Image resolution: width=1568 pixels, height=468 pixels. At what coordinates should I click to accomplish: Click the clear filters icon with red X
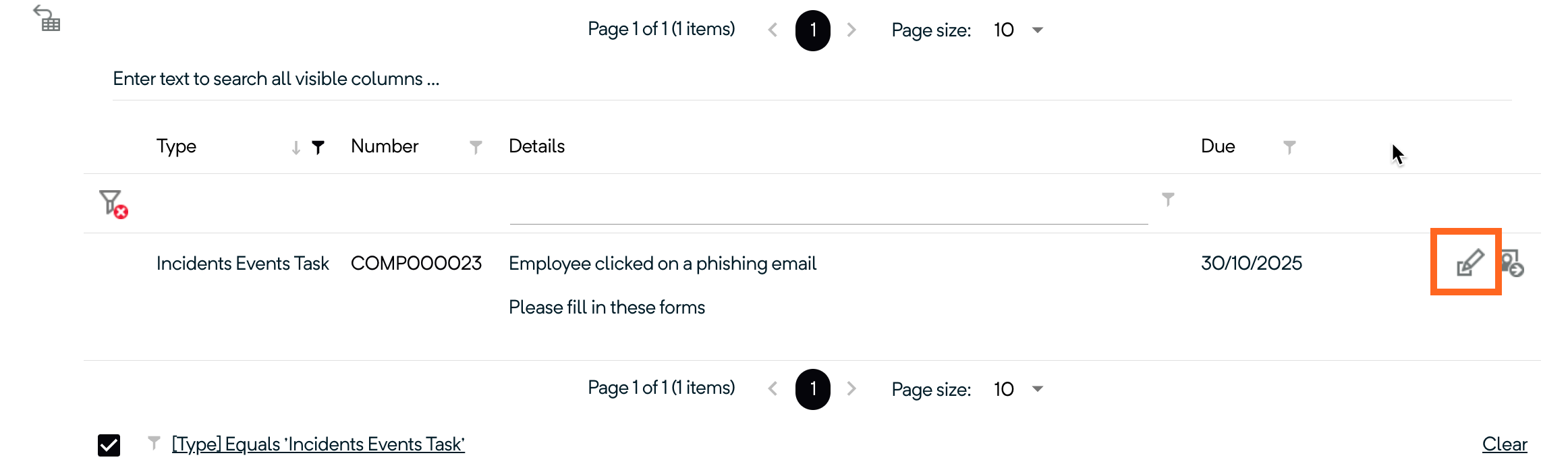pos(113,203)
